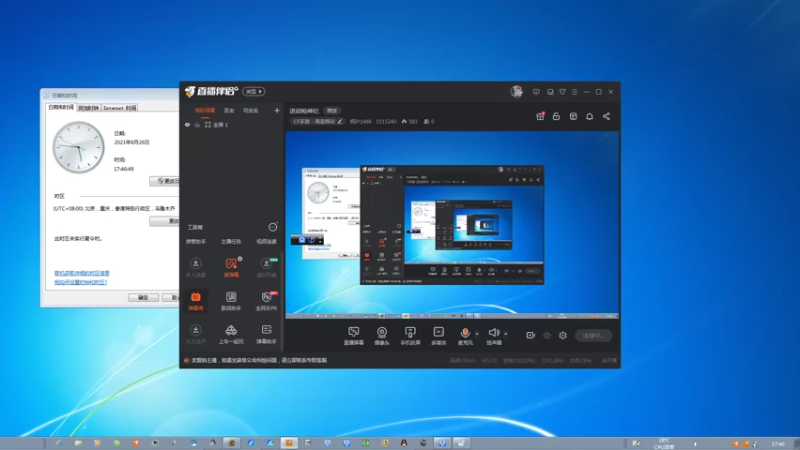This screenshot has width=800, height=450.
Task: Switch to Internet 时间 tab in the date dialog
Action: 119,108
